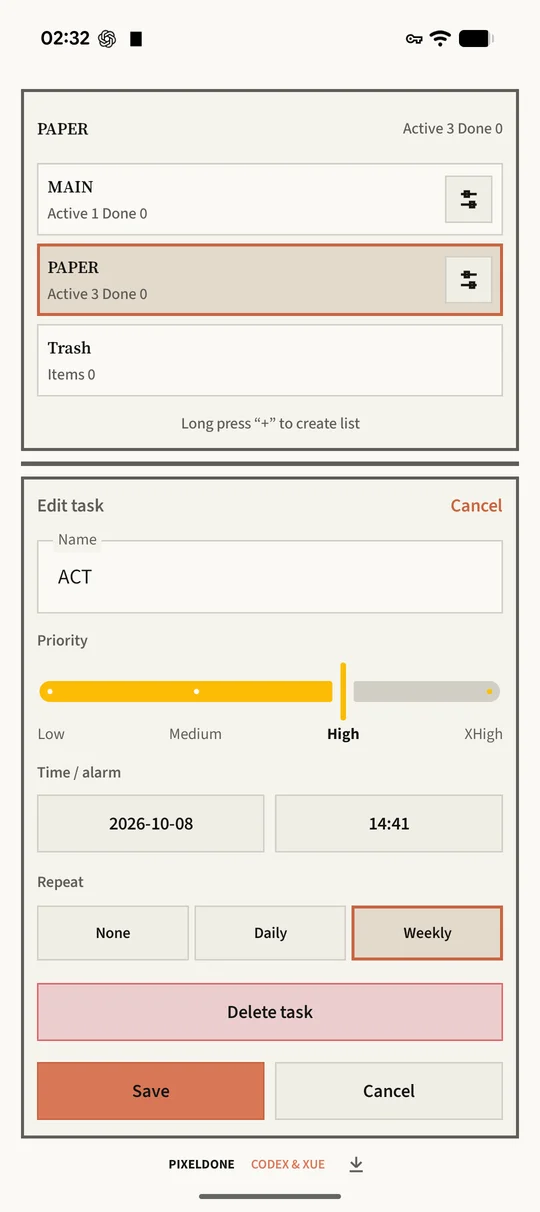Set repeat to None
The height and width of the screenshot is (1212, 540).
click(113, 933)
